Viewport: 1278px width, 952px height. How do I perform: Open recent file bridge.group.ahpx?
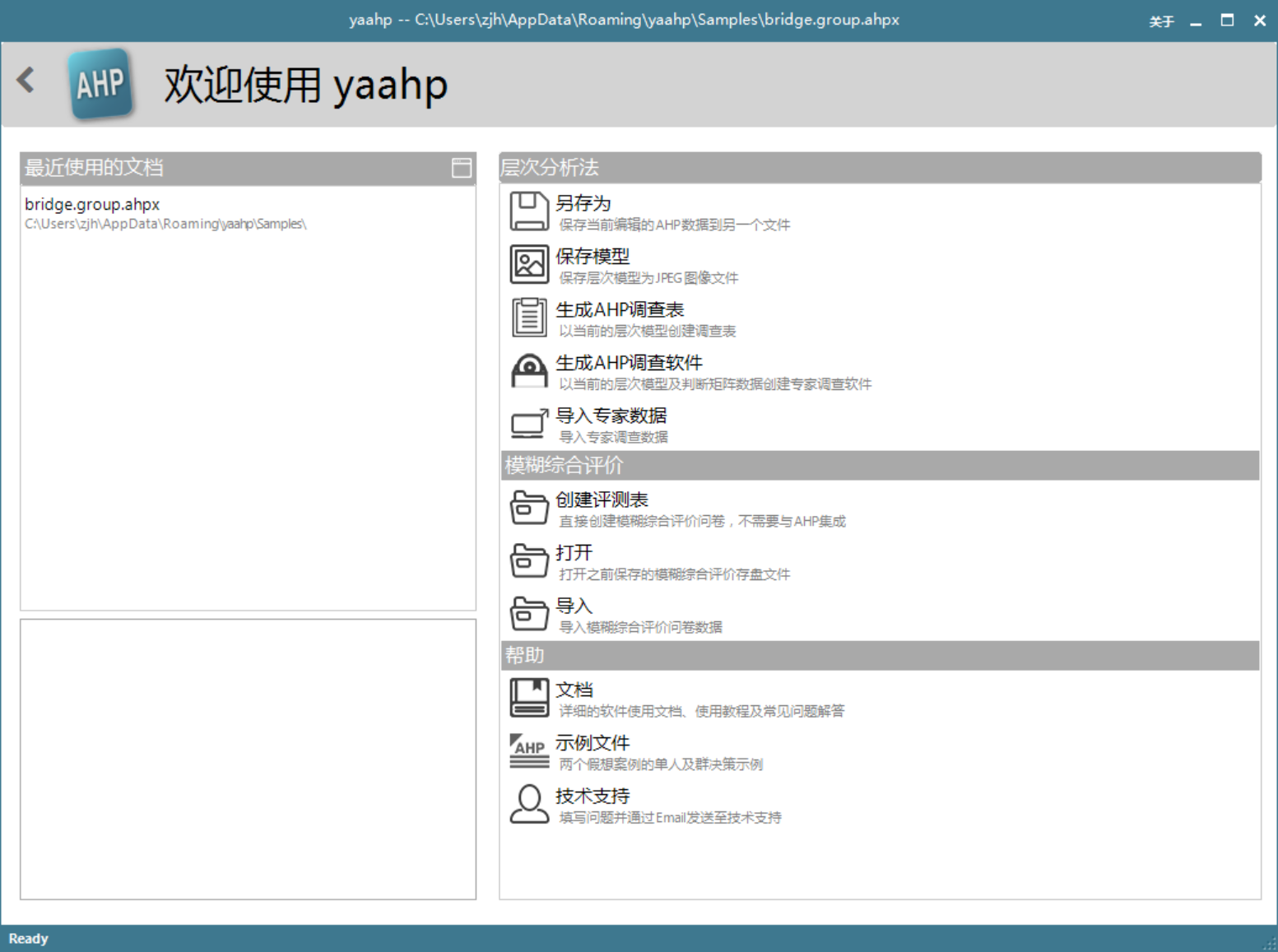92,204
